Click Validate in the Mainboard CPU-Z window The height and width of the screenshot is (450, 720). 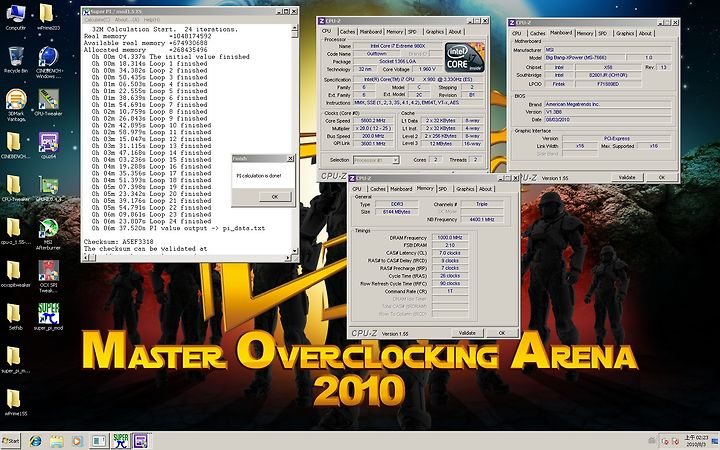click(x=627, y=177)
